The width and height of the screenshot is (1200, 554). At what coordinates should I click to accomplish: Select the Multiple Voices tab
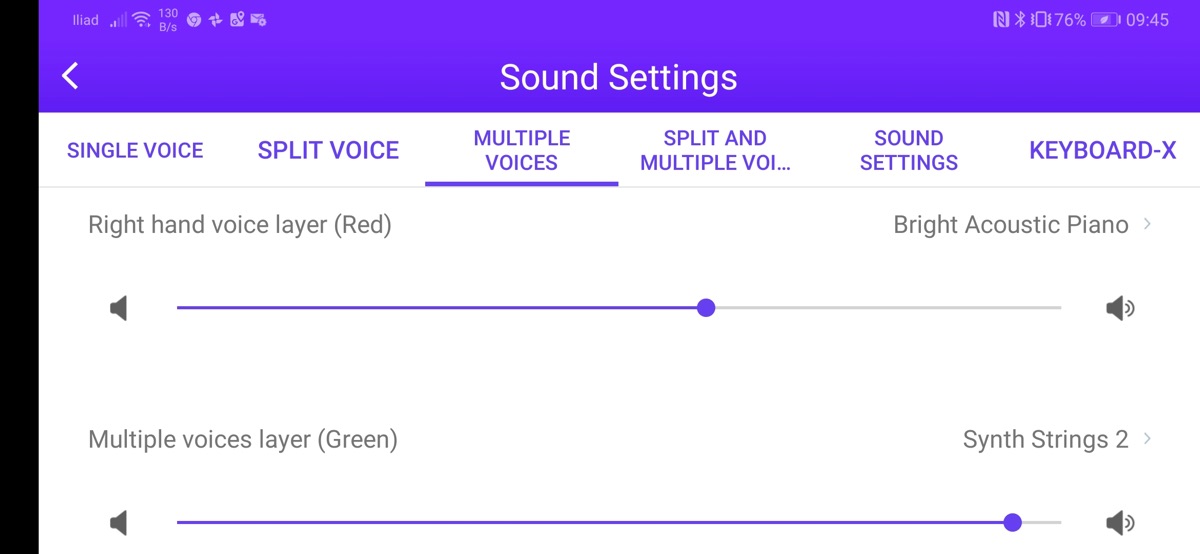point(522,150)
